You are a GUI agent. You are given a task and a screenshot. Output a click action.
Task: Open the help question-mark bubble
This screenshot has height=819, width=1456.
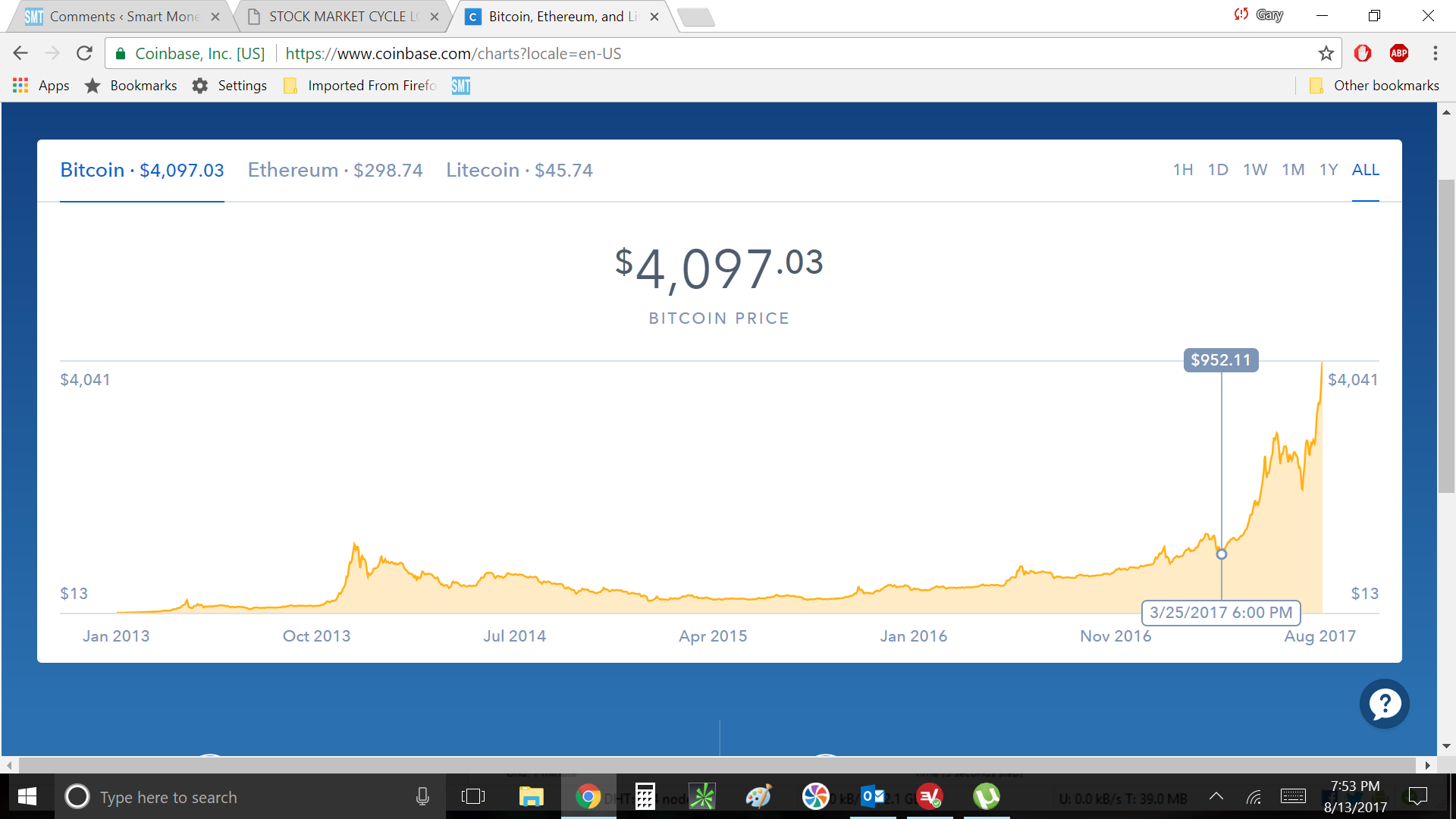(1385, 704)
